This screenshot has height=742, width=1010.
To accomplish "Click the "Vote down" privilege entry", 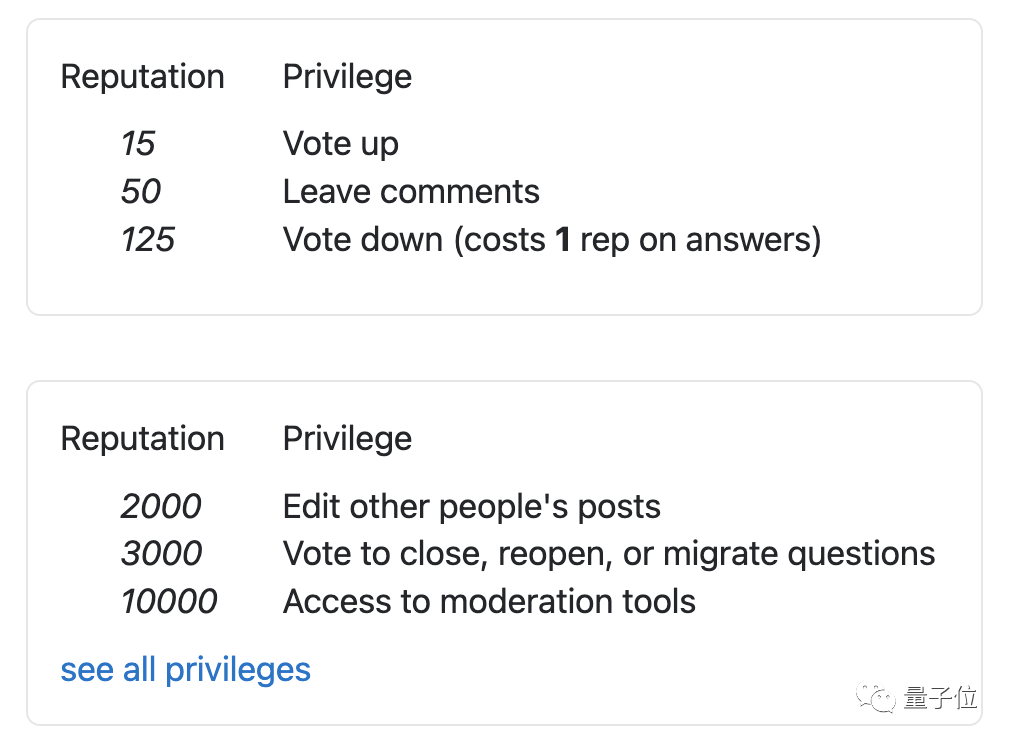I will pos(551,240).
